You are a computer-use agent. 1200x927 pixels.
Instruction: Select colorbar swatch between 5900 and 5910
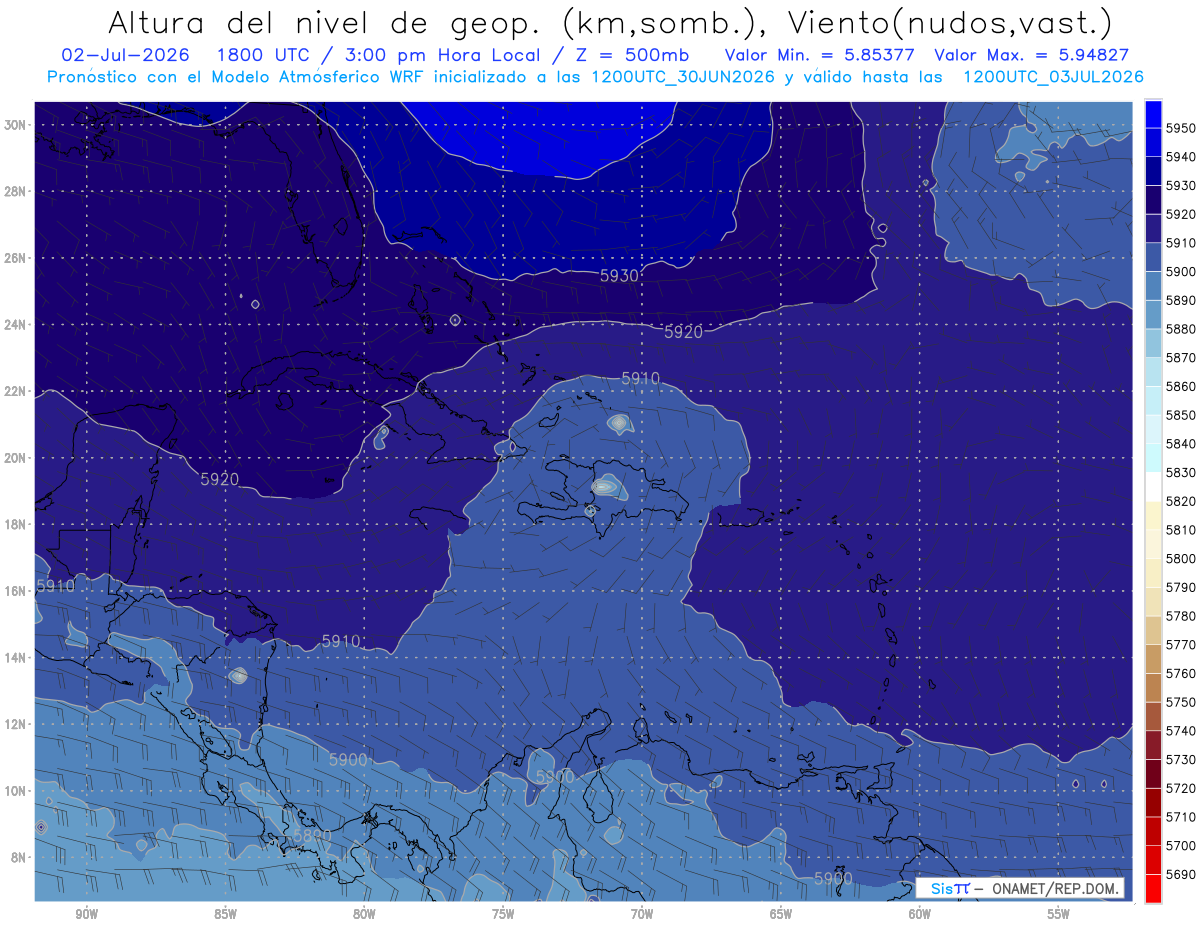(x=1153, y=257)
